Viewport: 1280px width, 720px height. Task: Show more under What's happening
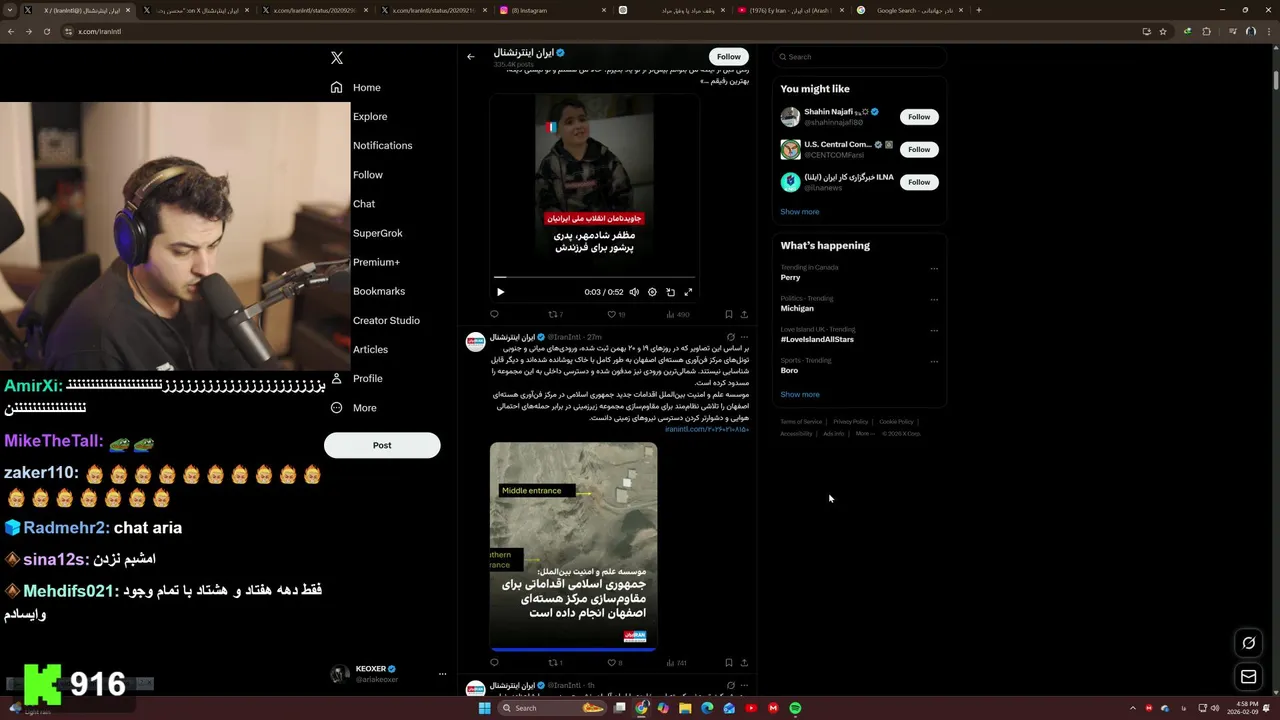click(800, 394)
